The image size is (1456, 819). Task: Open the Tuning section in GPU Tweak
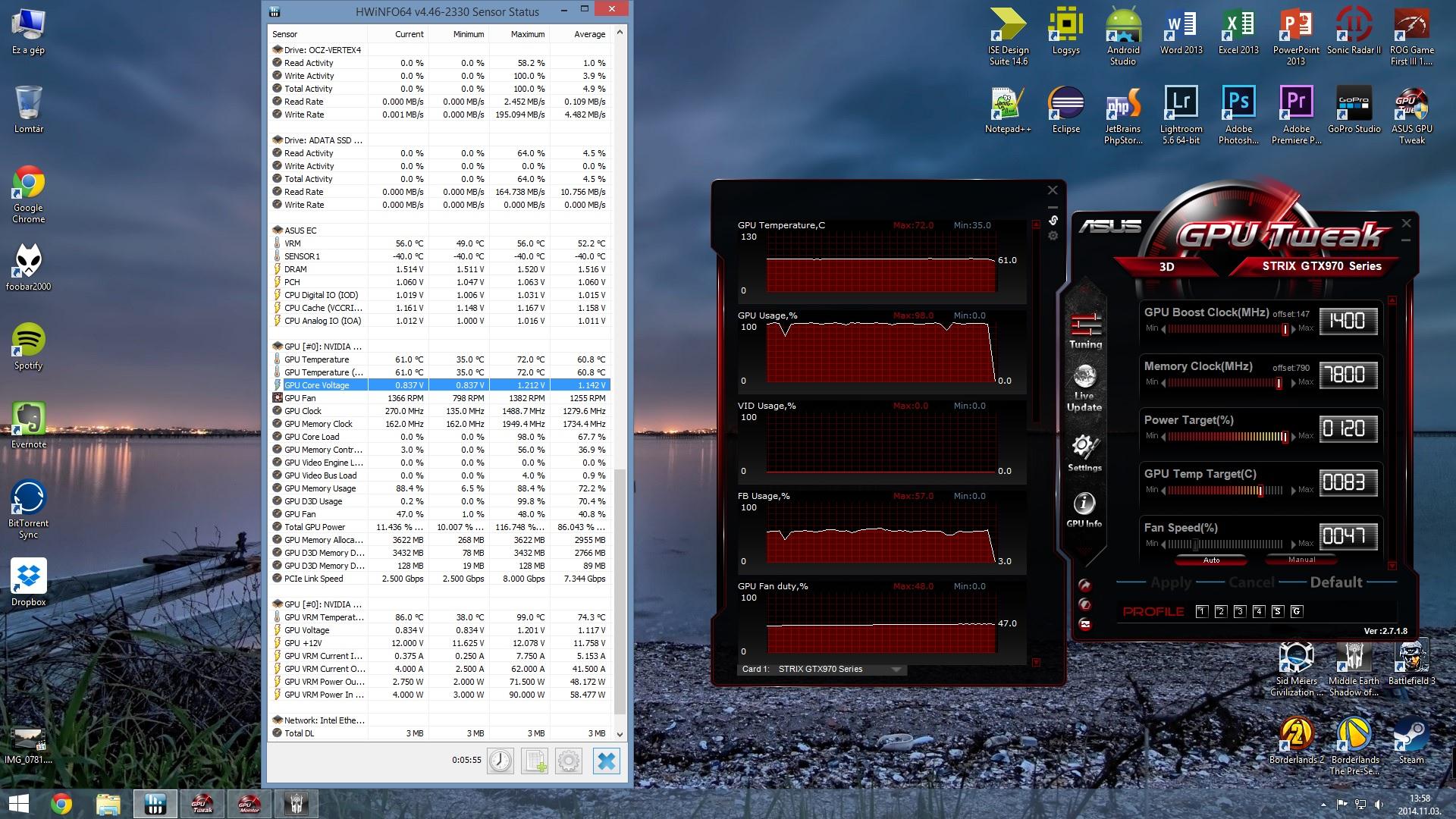[1085, 331]
